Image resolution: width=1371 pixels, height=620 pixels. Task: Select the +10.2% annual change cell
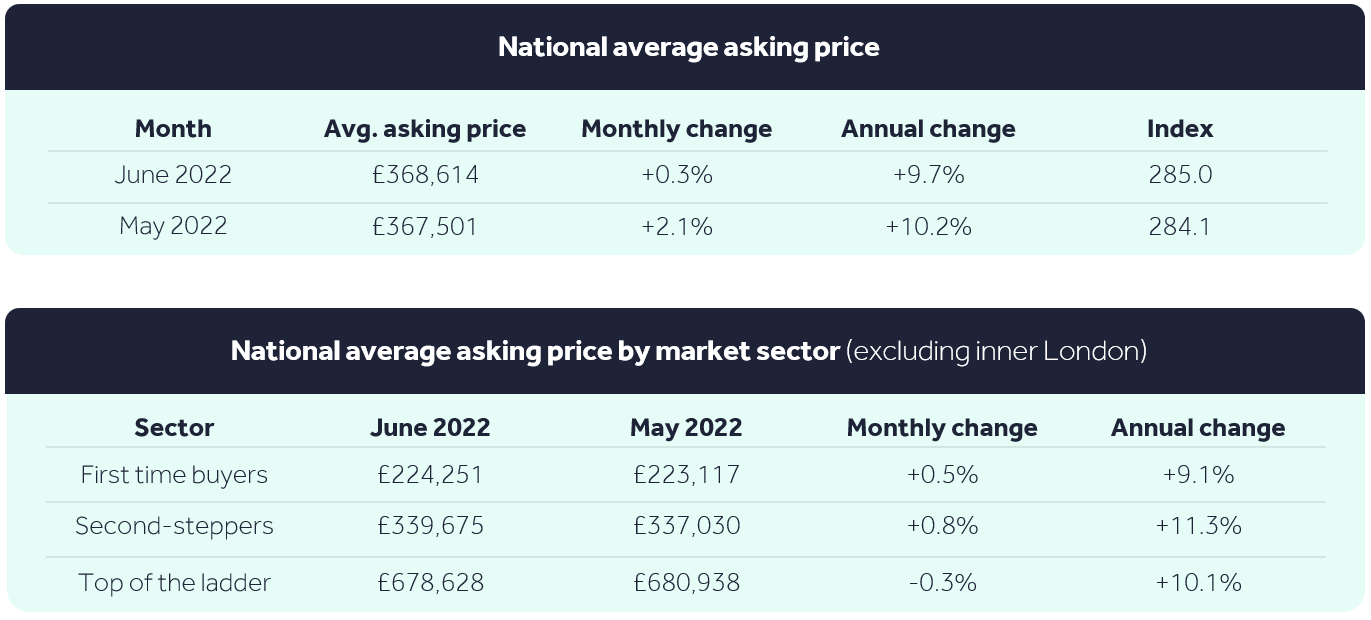[928, 227]
